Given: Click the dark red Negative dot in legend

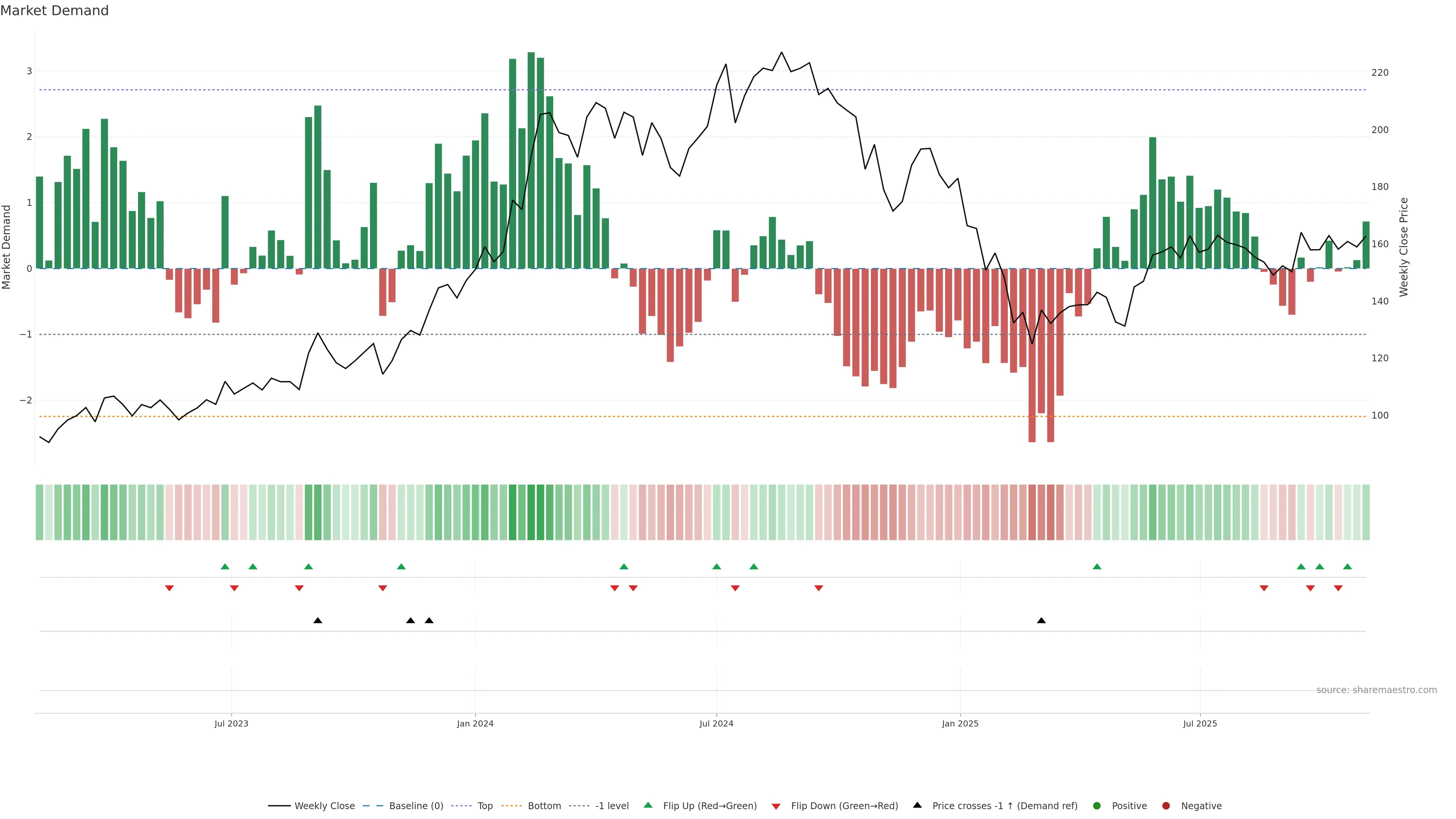Looking at the screenshot, I should [x=1166, y=806].
